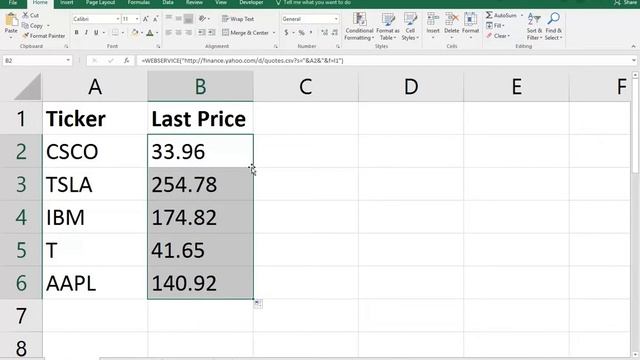Collapse the ribbon with chevron
This screenshot has height=360, width=640.
point(633,47)
